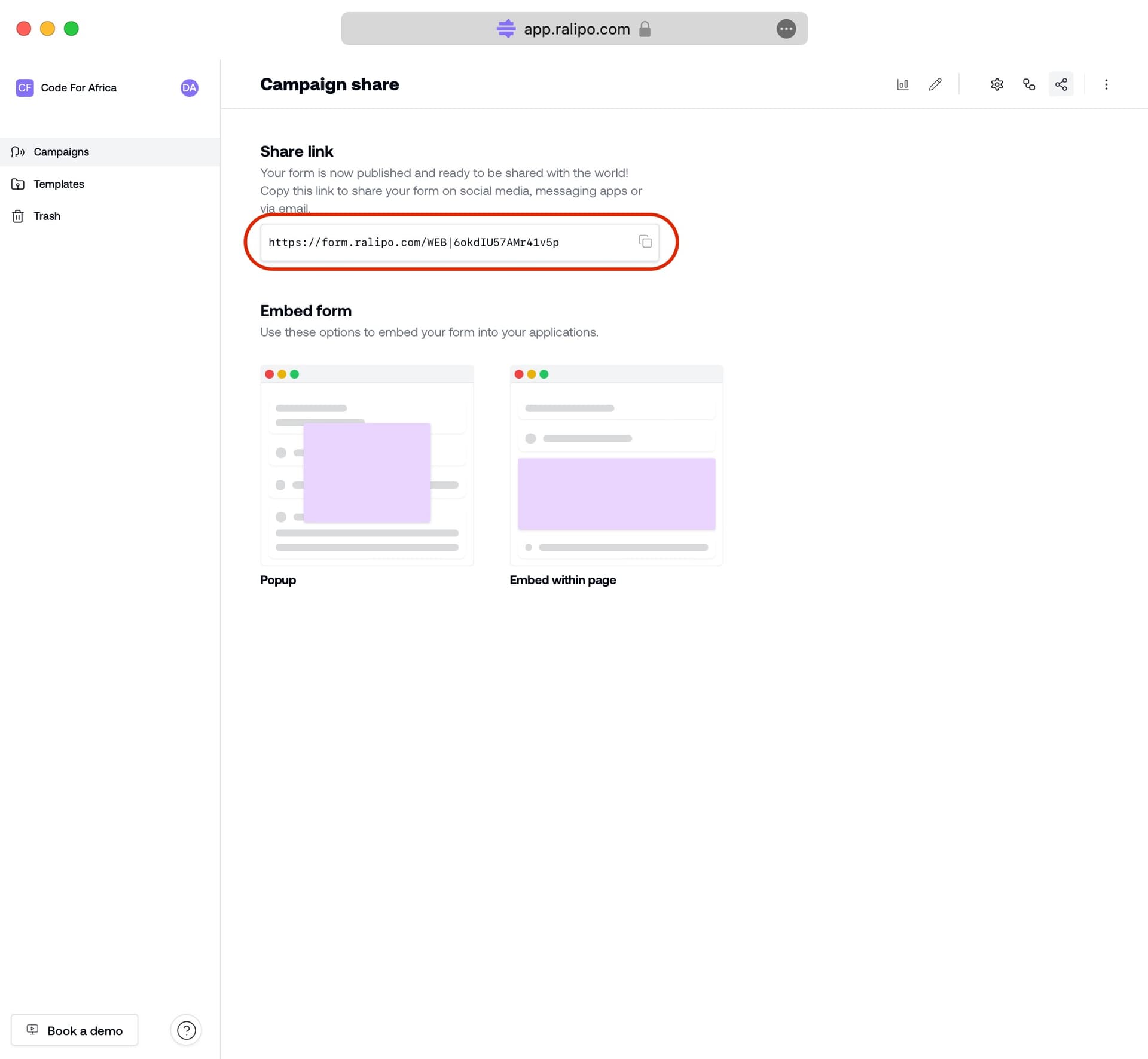Select the share icon in toolbar
Screen dimensions: 1148x1059
pyautogui.click(x=1061, y=84)
